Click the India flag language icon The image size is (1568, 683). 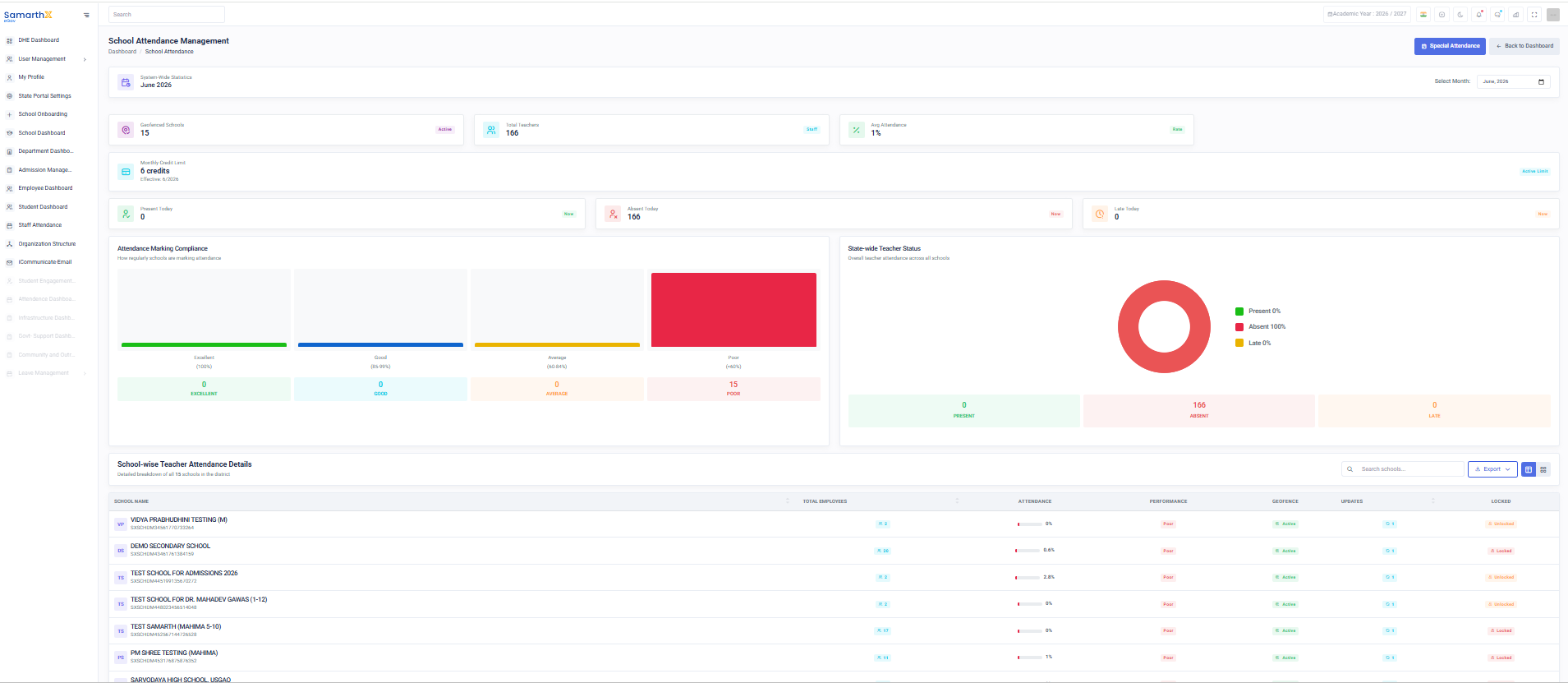[x=1423, y=14]
